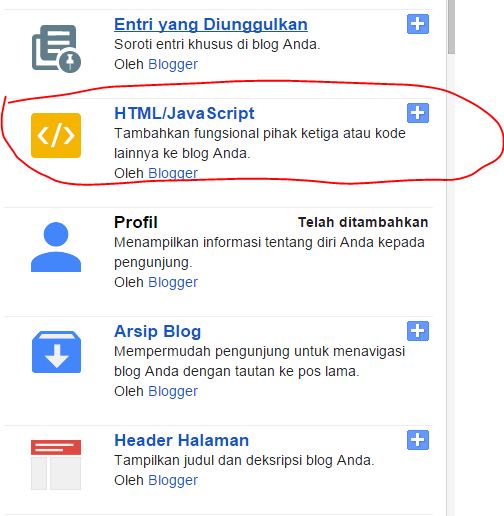Click the yellow HTML/JavaScript code icon
Screen dimensions: 504x516
(56, 135)
